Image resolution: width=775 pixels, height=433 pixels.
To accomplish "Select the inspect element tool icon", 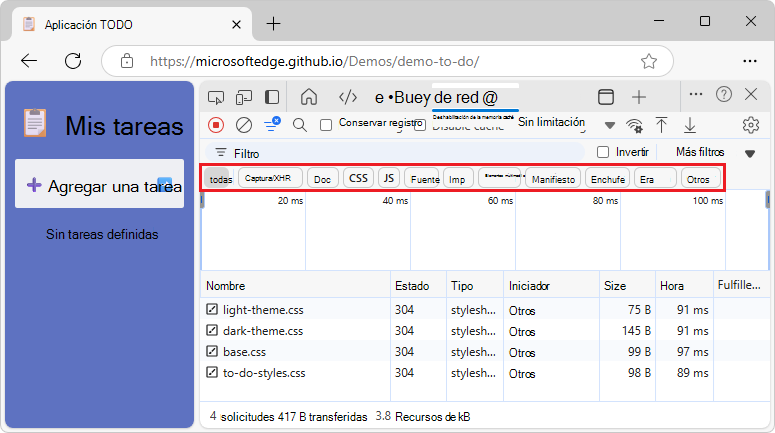I will 215,97.
